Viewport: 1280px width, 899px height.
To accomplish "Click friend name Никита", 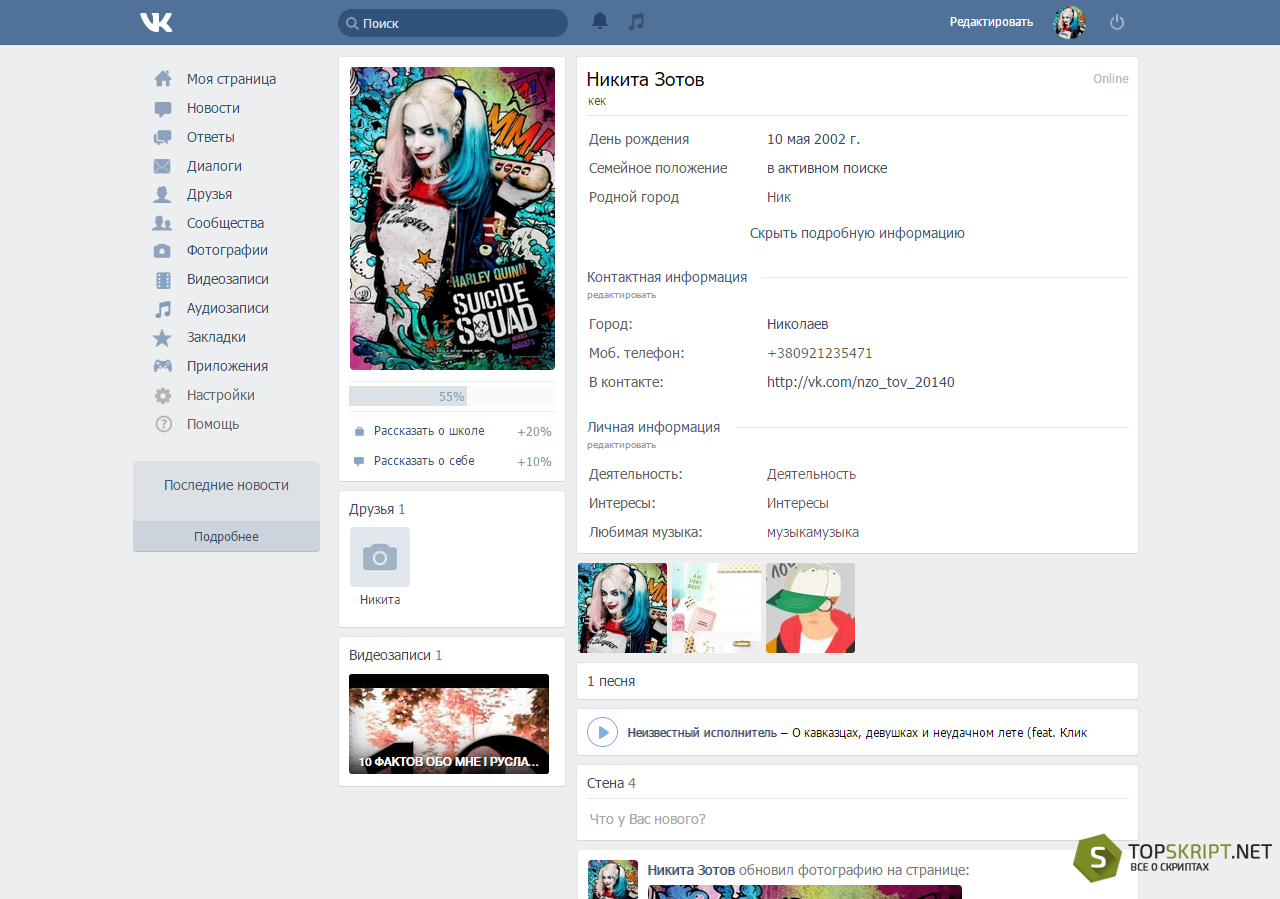I will [x=380, y=600].
